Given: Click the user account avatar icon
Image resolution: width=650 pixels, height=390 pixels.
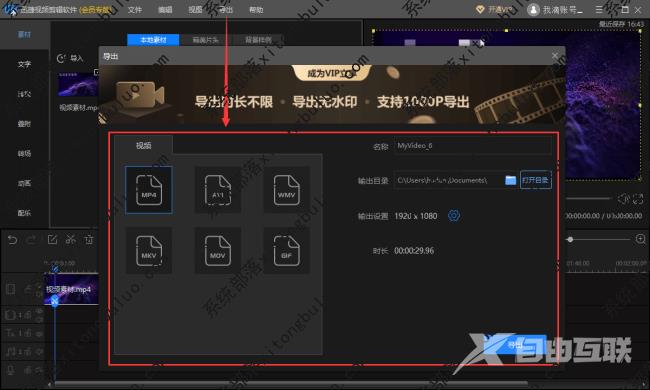Looking at the screenshot, I should [x=533, y=10].
